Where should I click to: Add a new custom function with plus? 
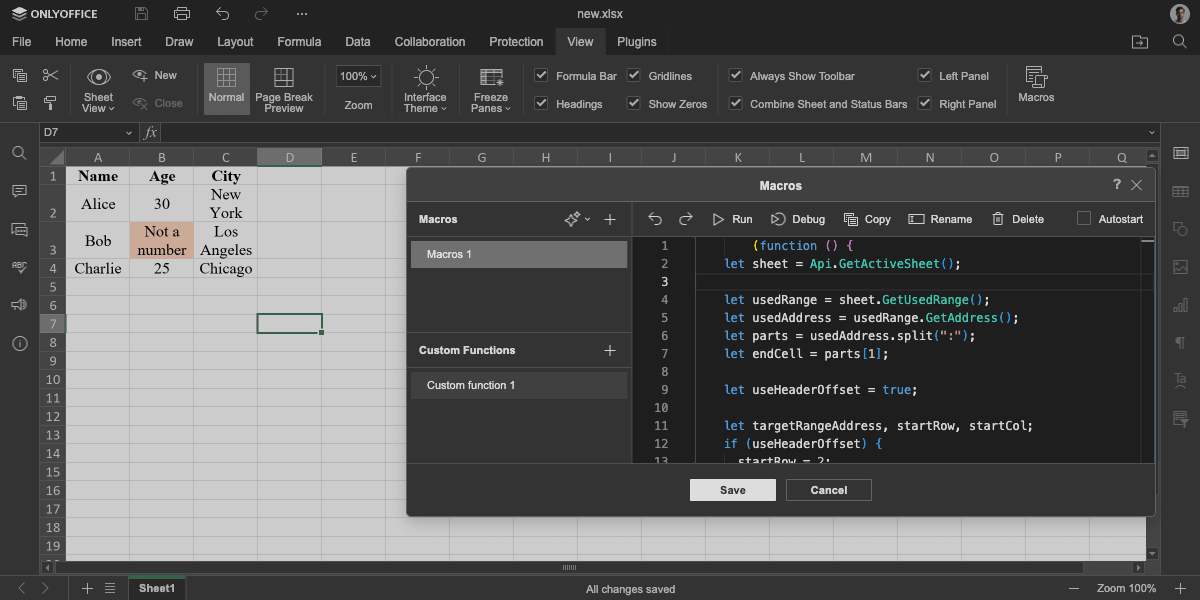(610, 350)
